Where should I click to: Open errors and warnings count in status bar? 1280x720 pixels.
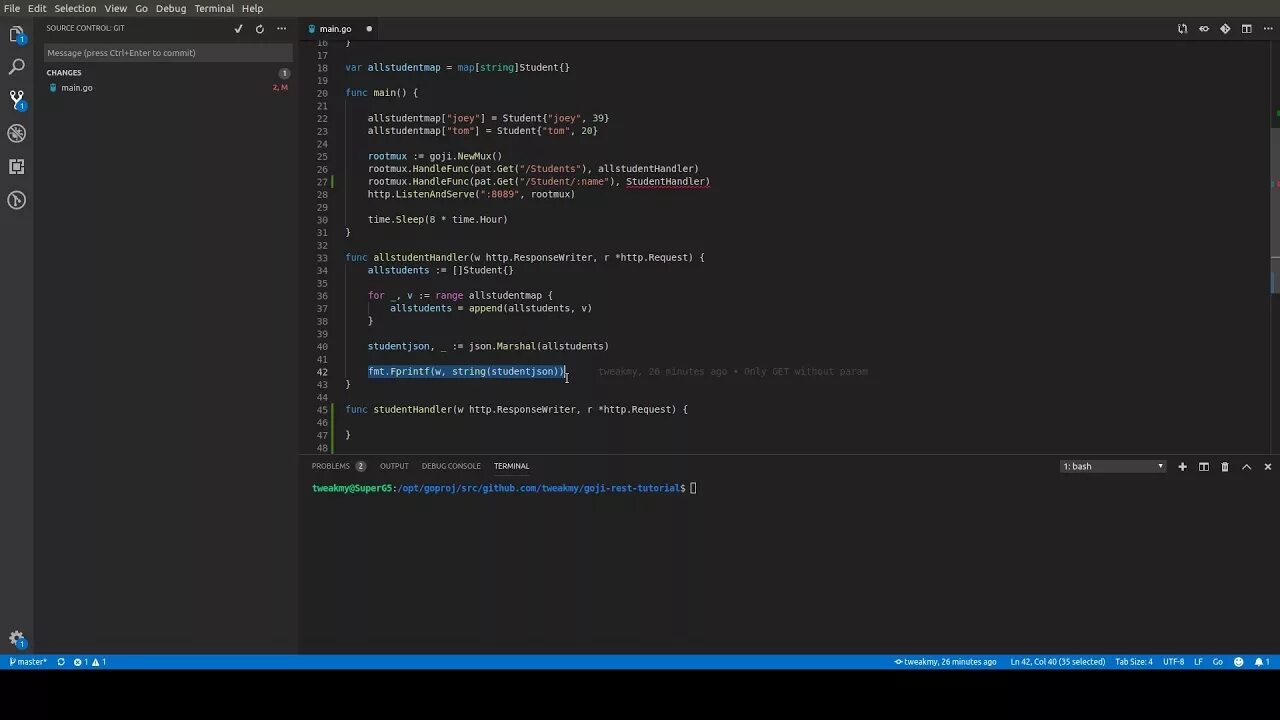tap(90, 662)
